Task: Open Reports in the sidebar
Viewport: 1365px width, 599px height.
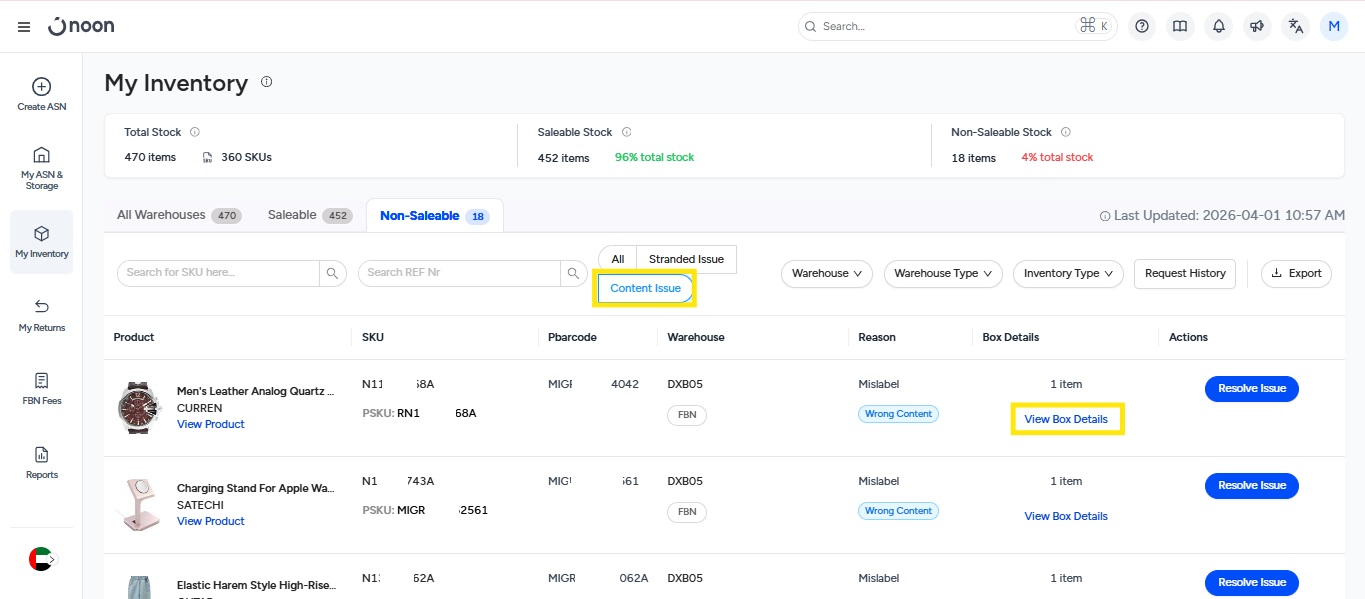Action: tap(41, 463)
